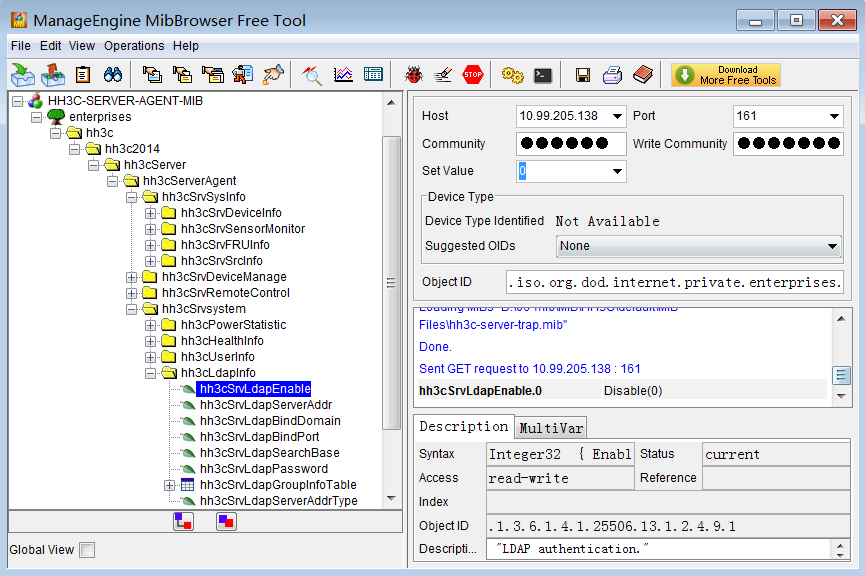Click the clipboard MIB loader icon

click(x=83, y=74)
